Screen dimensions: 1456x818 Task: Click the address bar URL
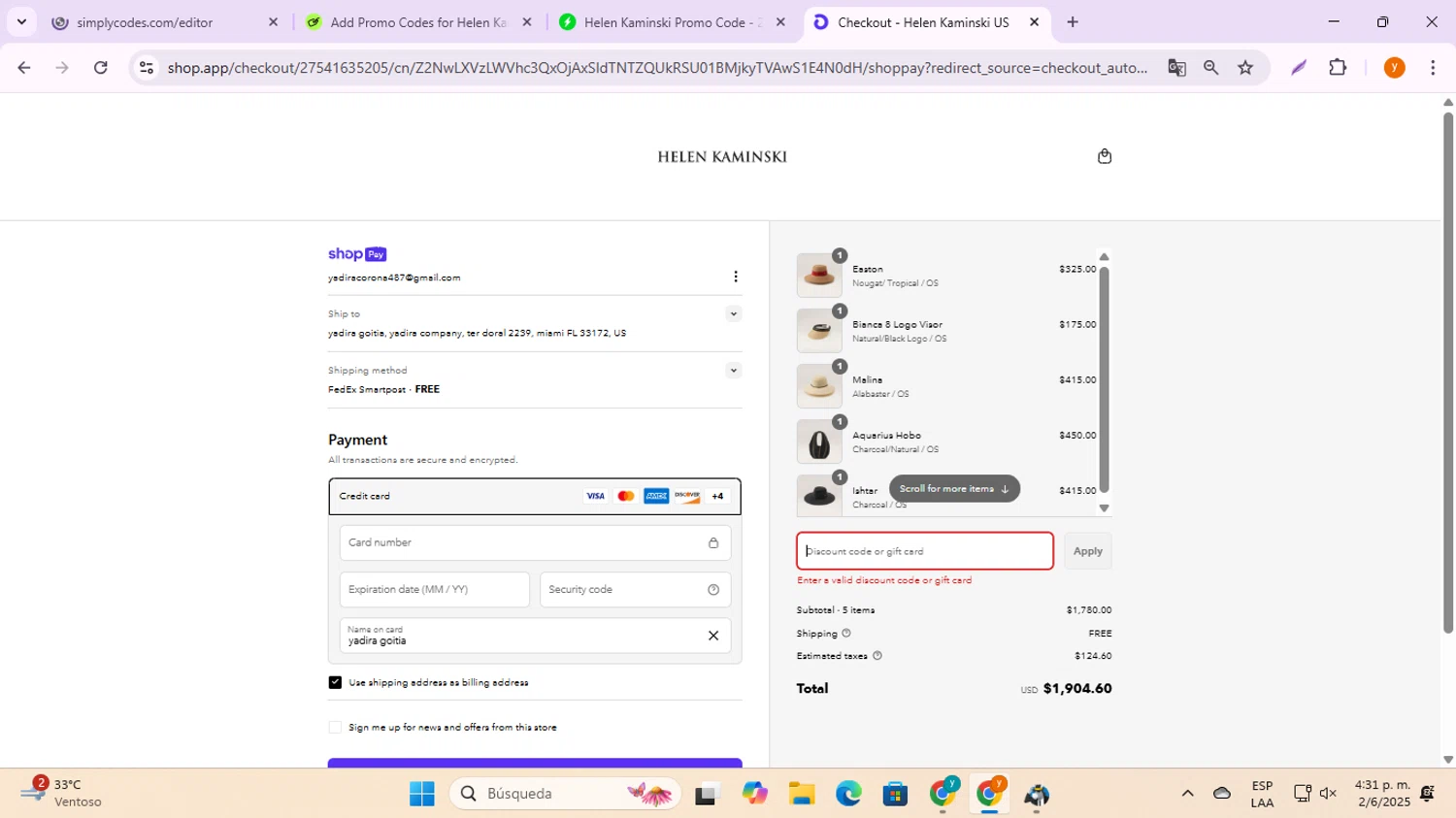pos(657,68)
